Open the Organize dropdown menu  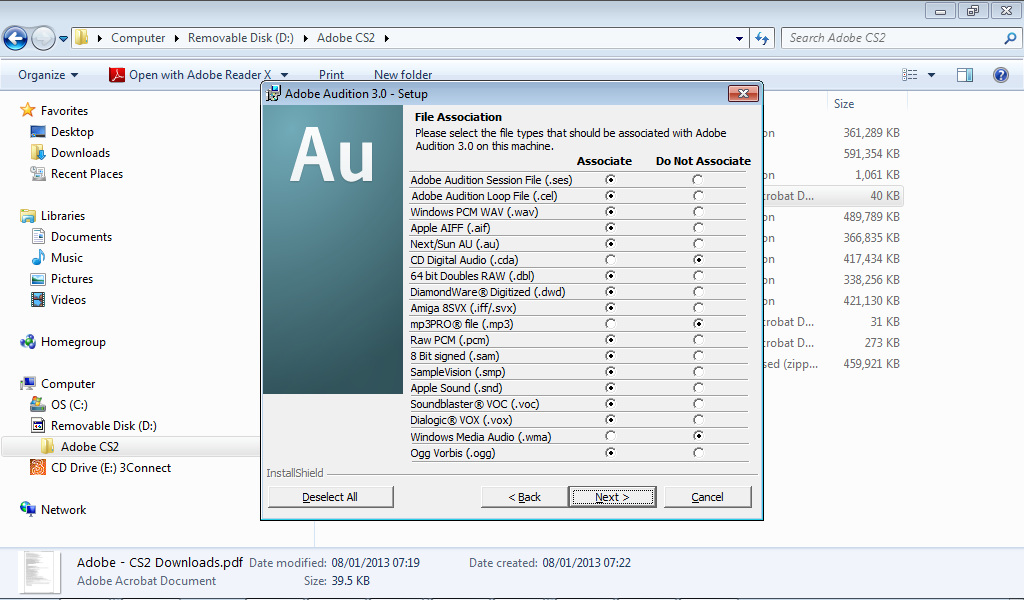click(x=48, y=75)
